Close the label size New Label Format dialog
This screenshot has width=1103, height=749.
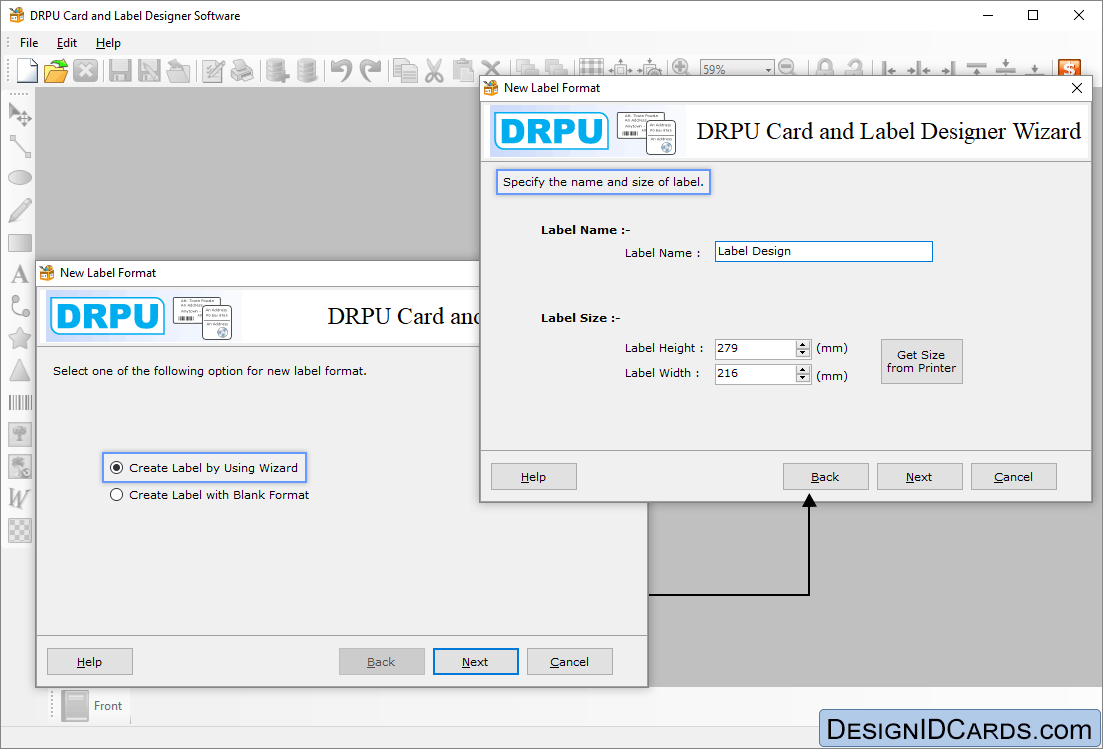pyautogui.click(x=1076, y=88)
